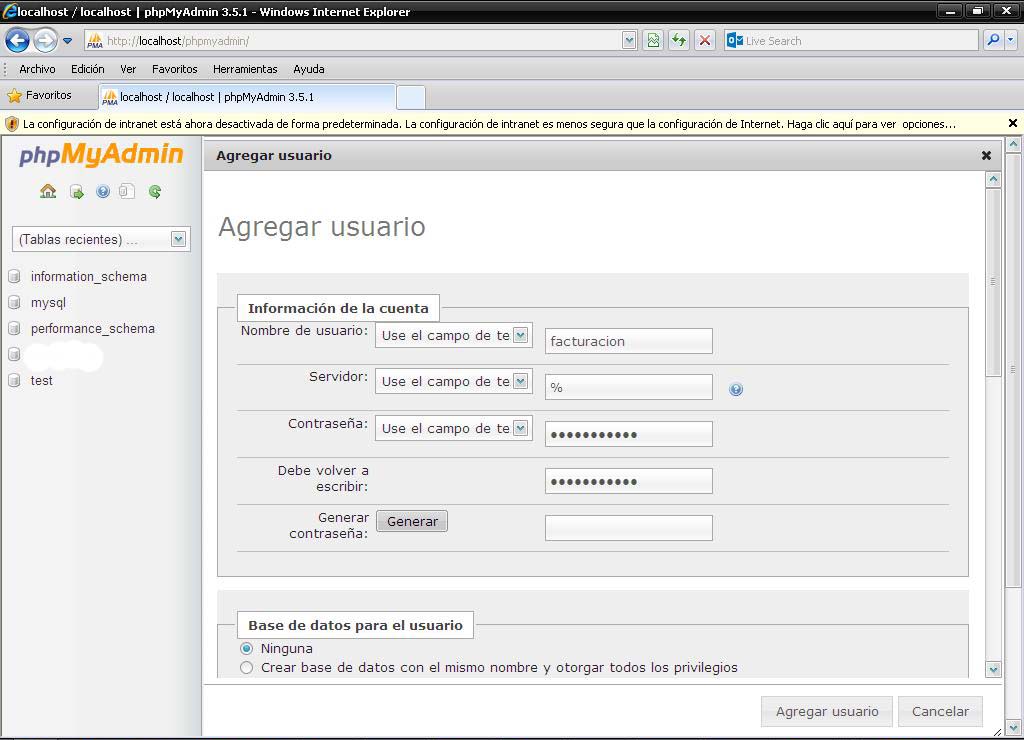The image size is (1024, 740).
Task: Select the localhost phpMyAdmin 3.5.1 tab
Action: pos(248,97)
